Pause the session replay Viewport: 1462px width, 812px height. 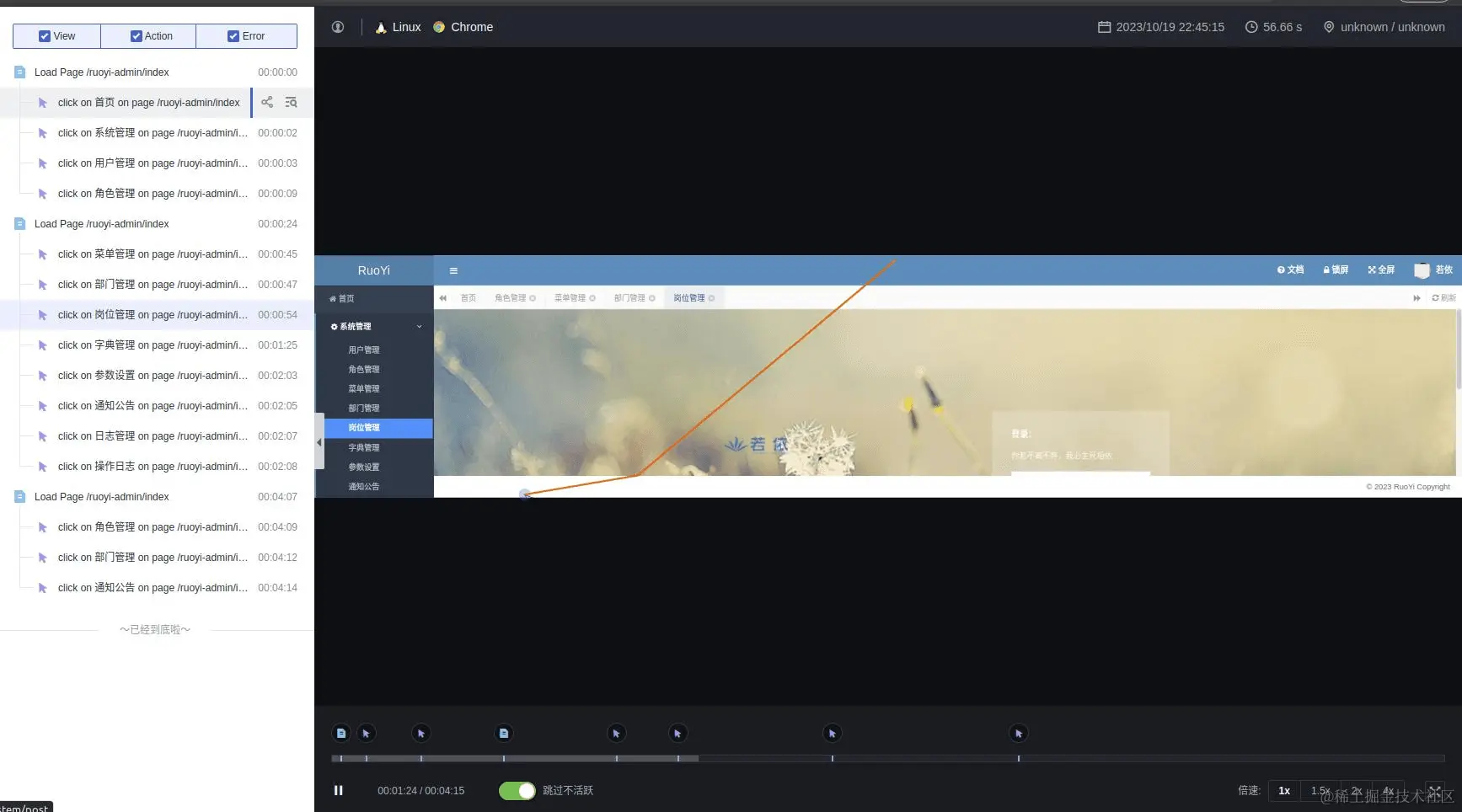(338, 791)
